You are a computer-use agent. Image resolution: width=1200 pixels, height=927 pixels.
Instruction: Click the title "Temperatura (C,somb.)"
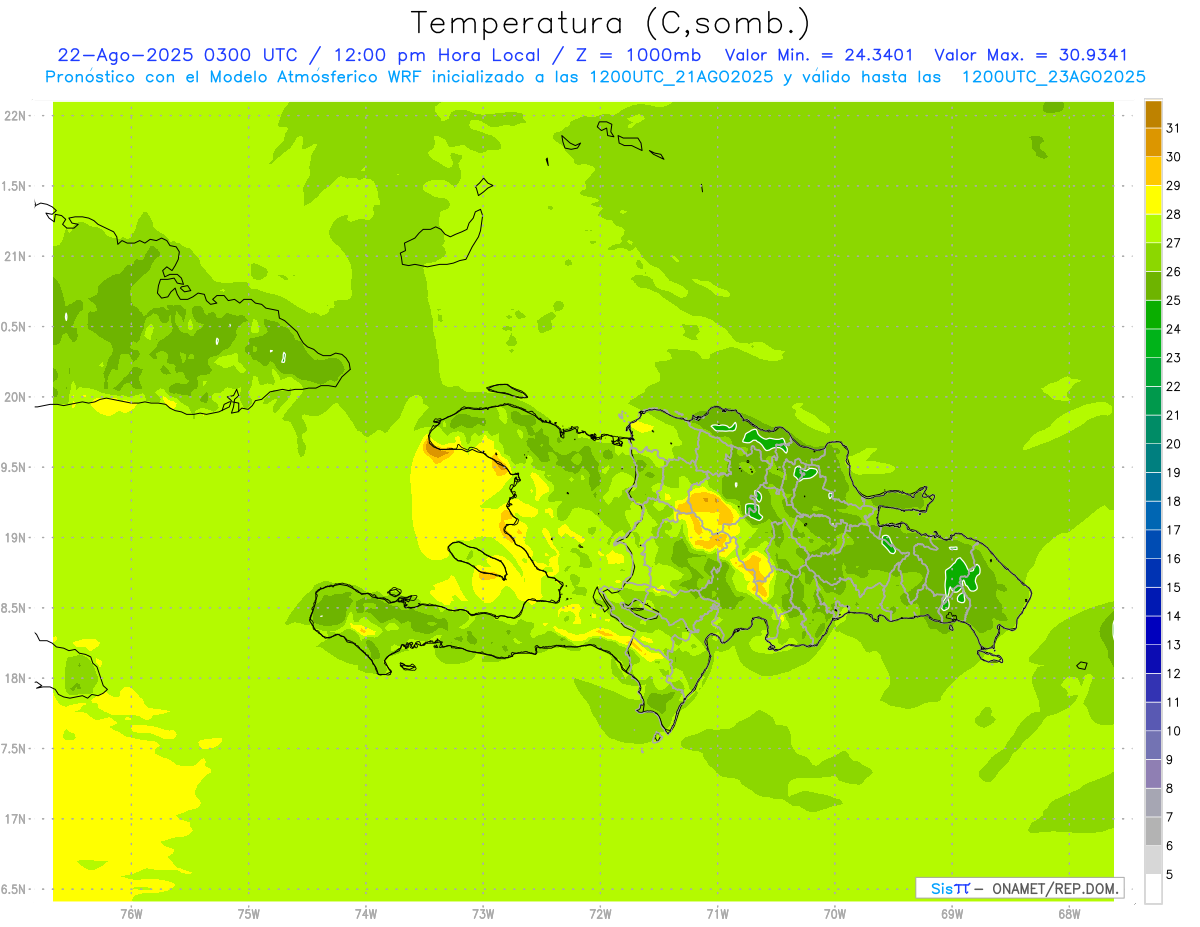tap(610, 24)
